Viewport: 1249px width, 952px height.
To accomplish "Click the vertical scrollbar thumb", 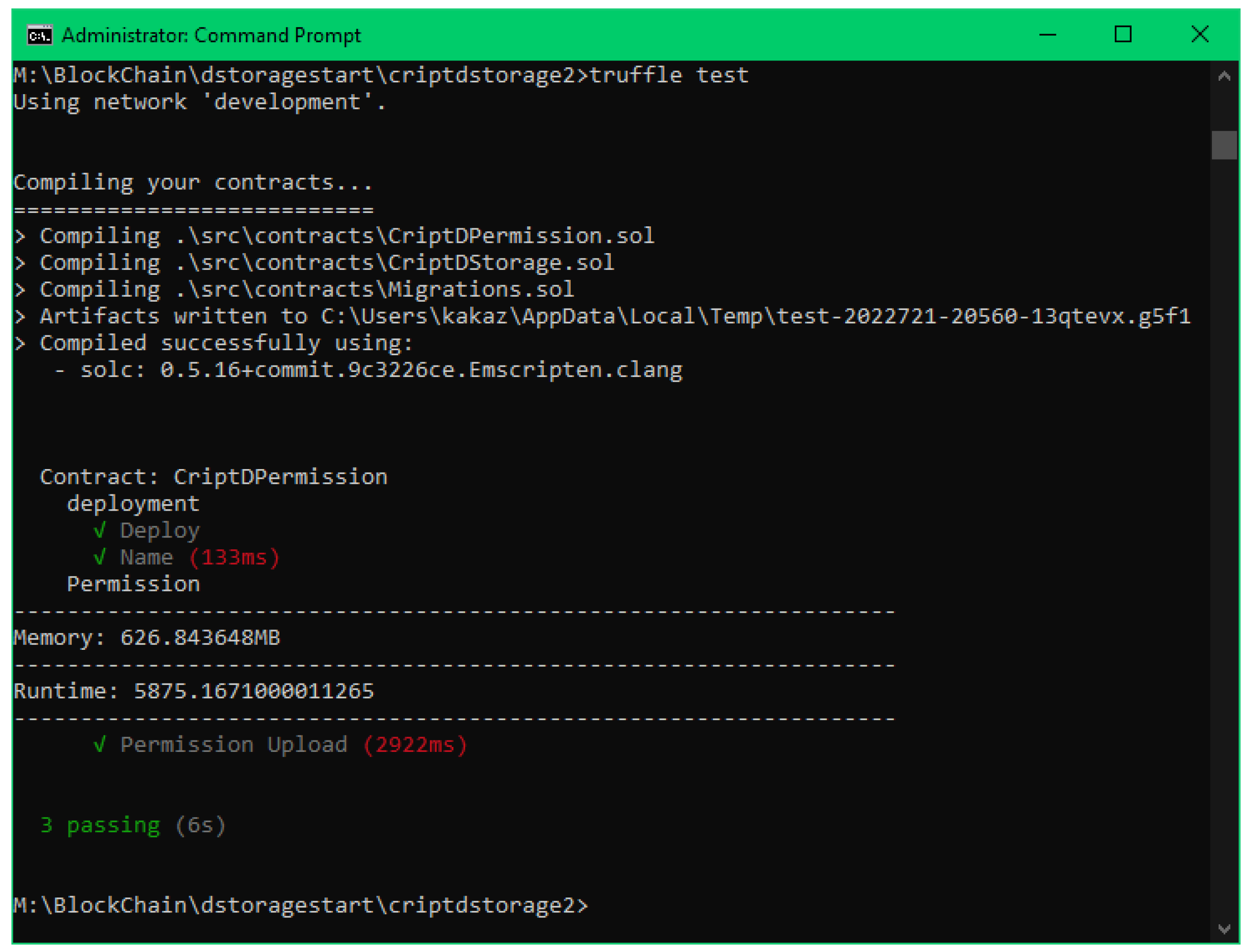I will tap(1224, 145).
